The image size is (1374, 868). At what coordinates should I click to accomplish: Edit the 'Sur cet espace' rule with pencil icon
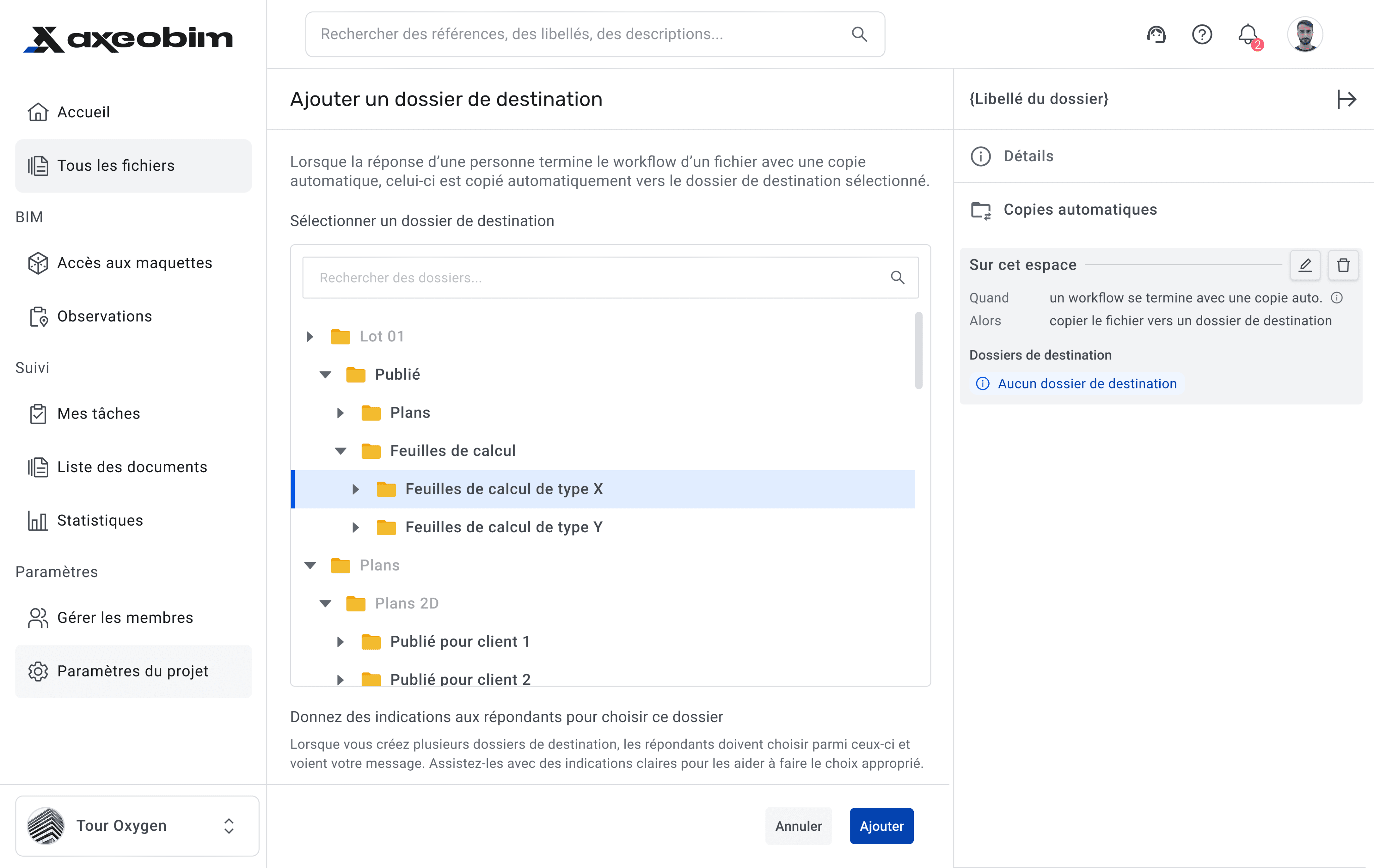tap(1305, 265)
